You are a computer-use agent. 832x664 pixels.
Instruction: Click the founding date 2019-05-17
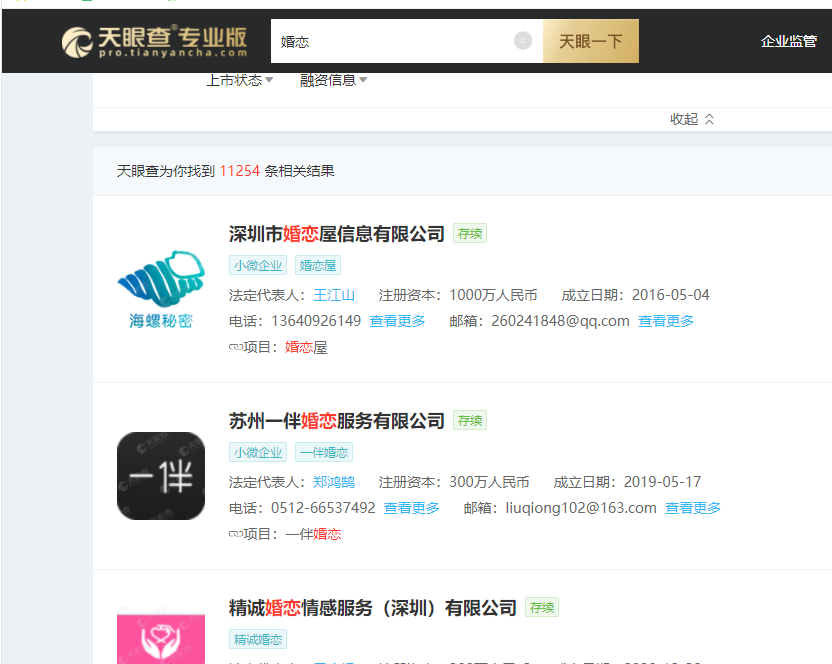point(662,481)
